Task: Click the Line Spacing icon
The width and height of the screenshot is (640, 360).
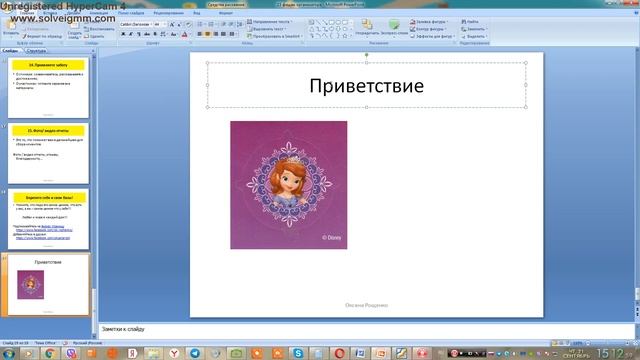Action: point(240,24)
